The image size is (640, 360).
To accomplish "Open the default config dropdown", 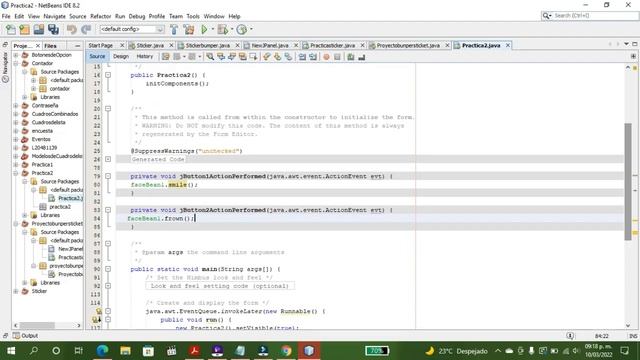I will (x=132, y=29).
